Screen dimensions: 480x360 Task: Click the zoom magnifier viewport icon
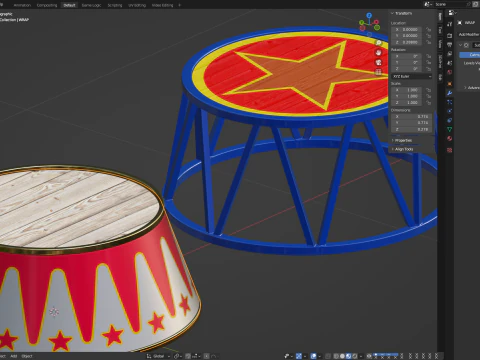click(x=378, y=43)
